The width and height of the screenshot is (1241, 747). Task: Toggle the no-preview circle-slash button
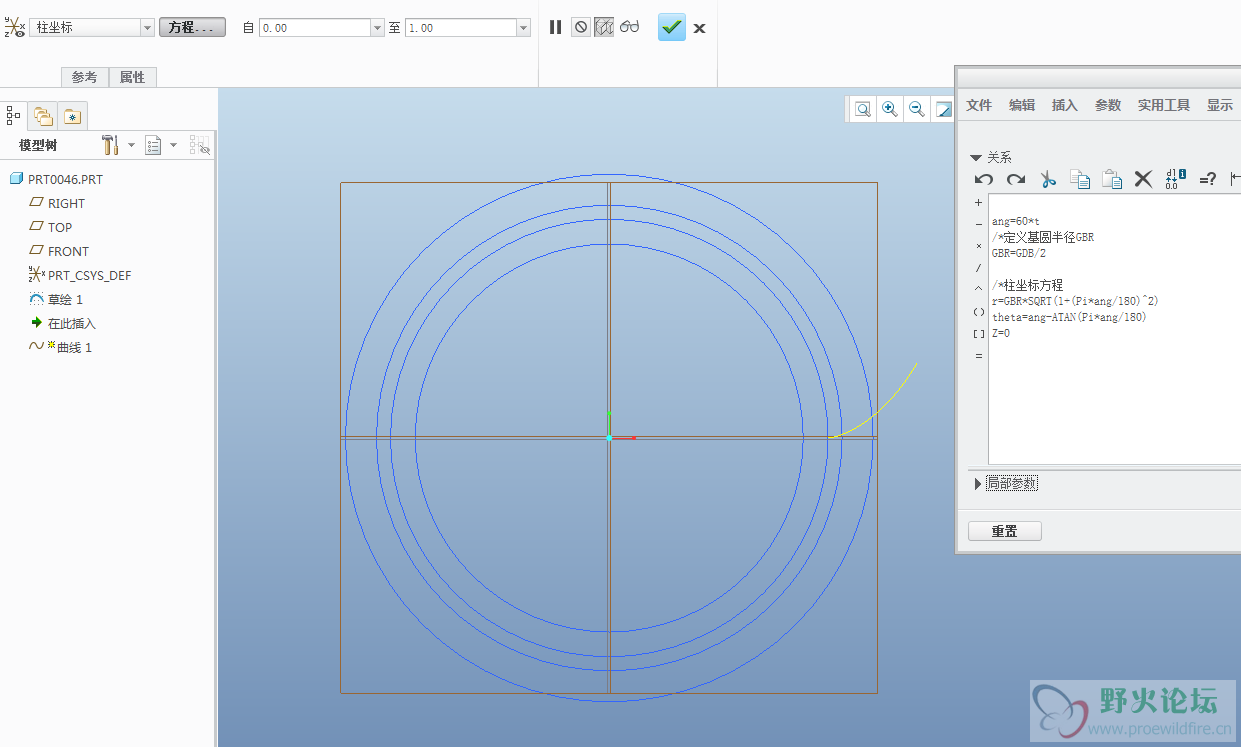click(x=580, y=27)
